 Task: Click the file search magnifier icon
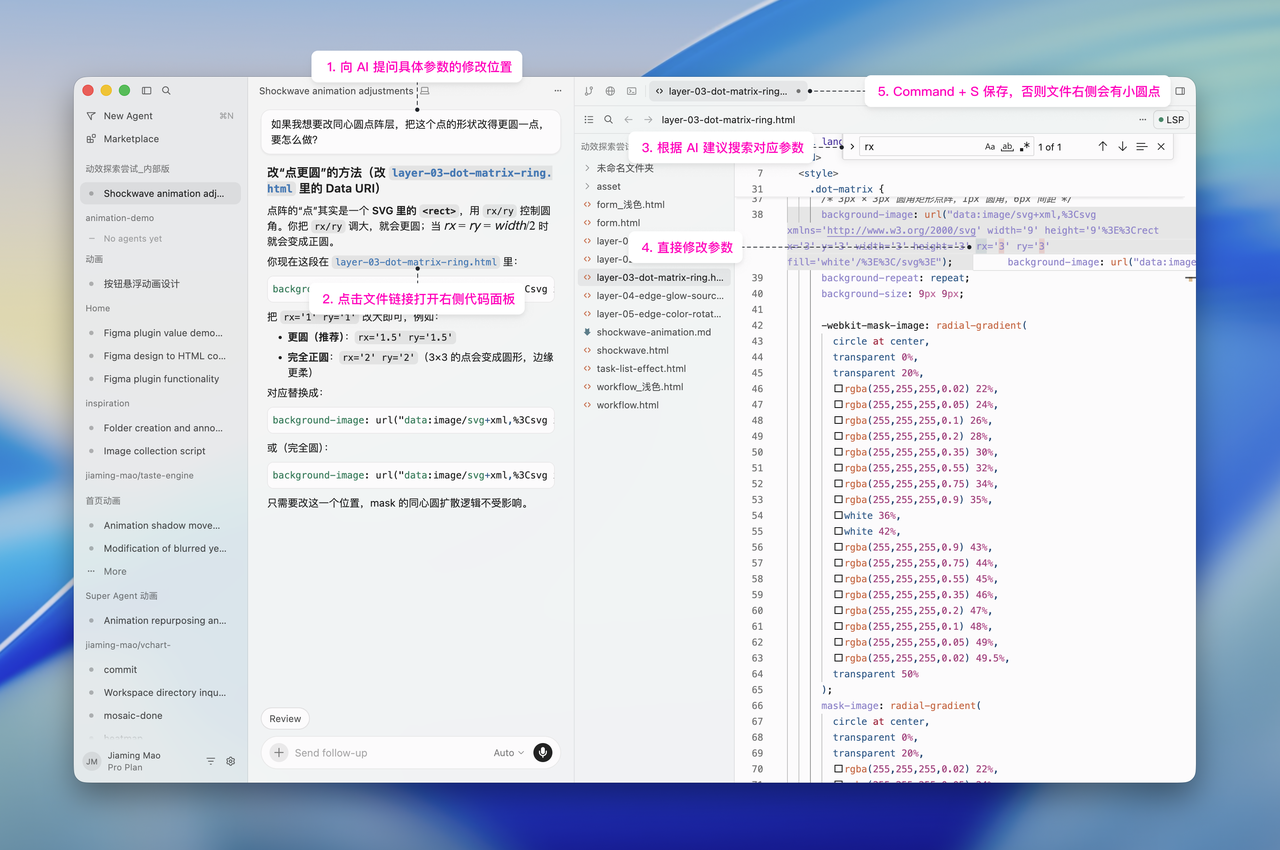[x=608, y=119]
